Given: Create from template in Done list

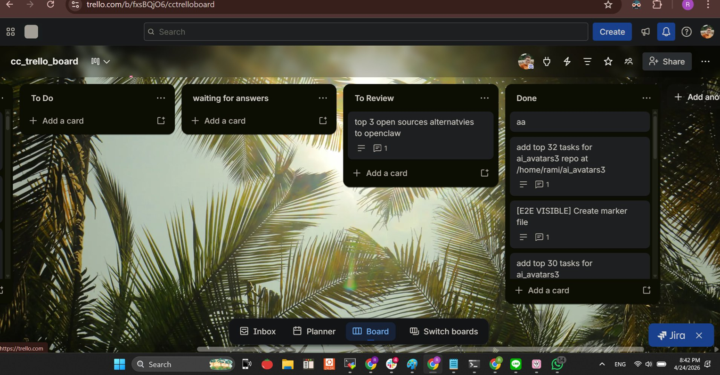Looking at the screenshot, I should point(646,290).
